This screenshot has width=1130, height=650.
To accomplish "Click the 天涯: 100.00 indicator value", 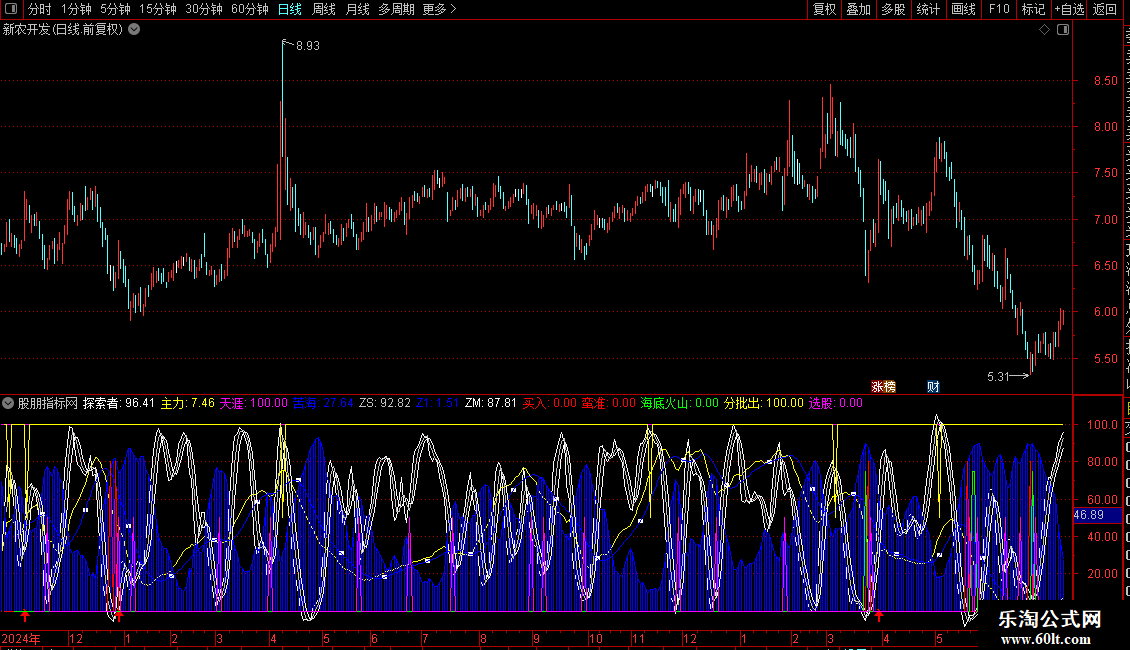I will [x=254, y=403].
